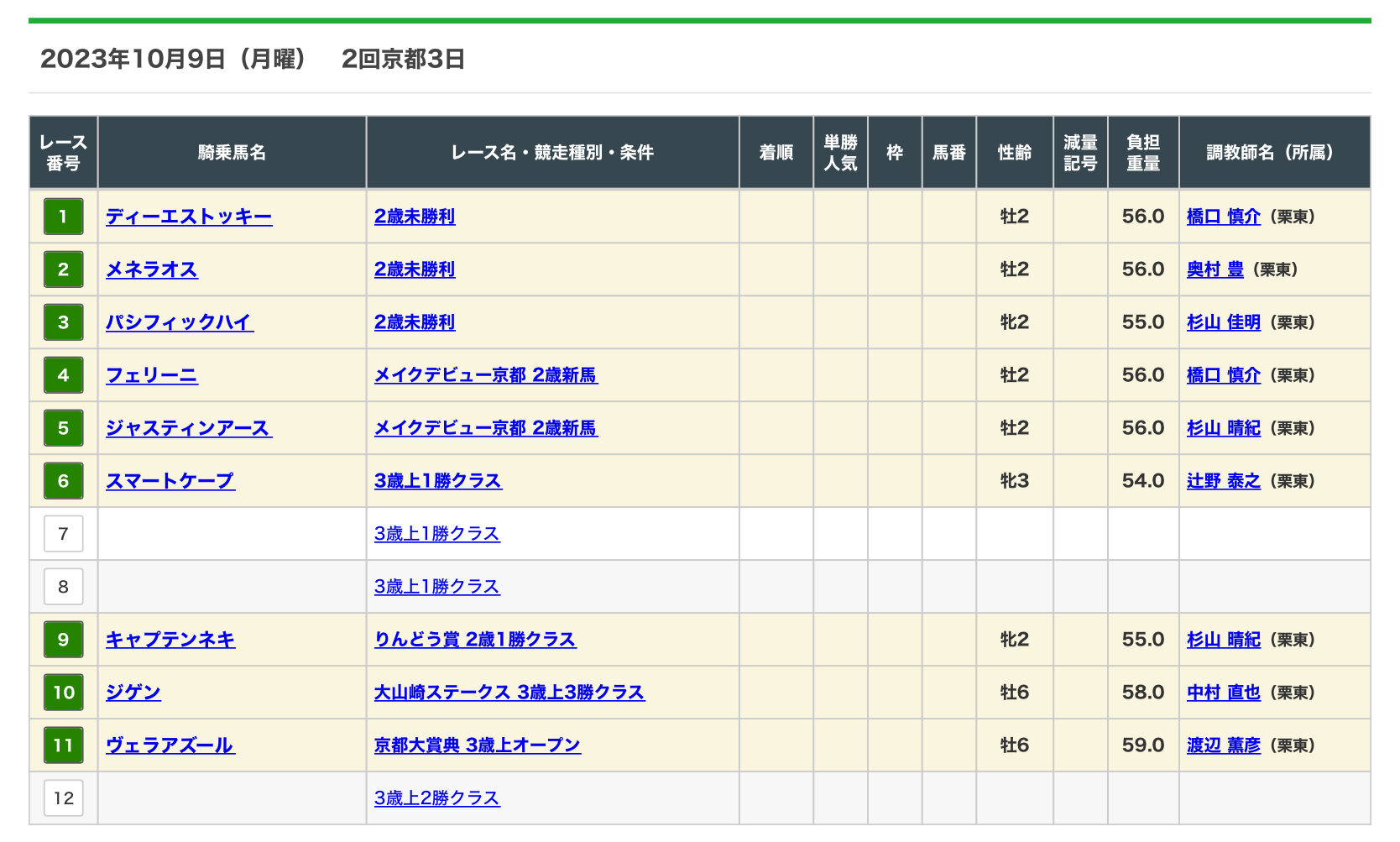Open race 4's メイクデビュー京都 2歳新馬 link
This screenshot has width=1400, height=842.
(x=486, y=375)
